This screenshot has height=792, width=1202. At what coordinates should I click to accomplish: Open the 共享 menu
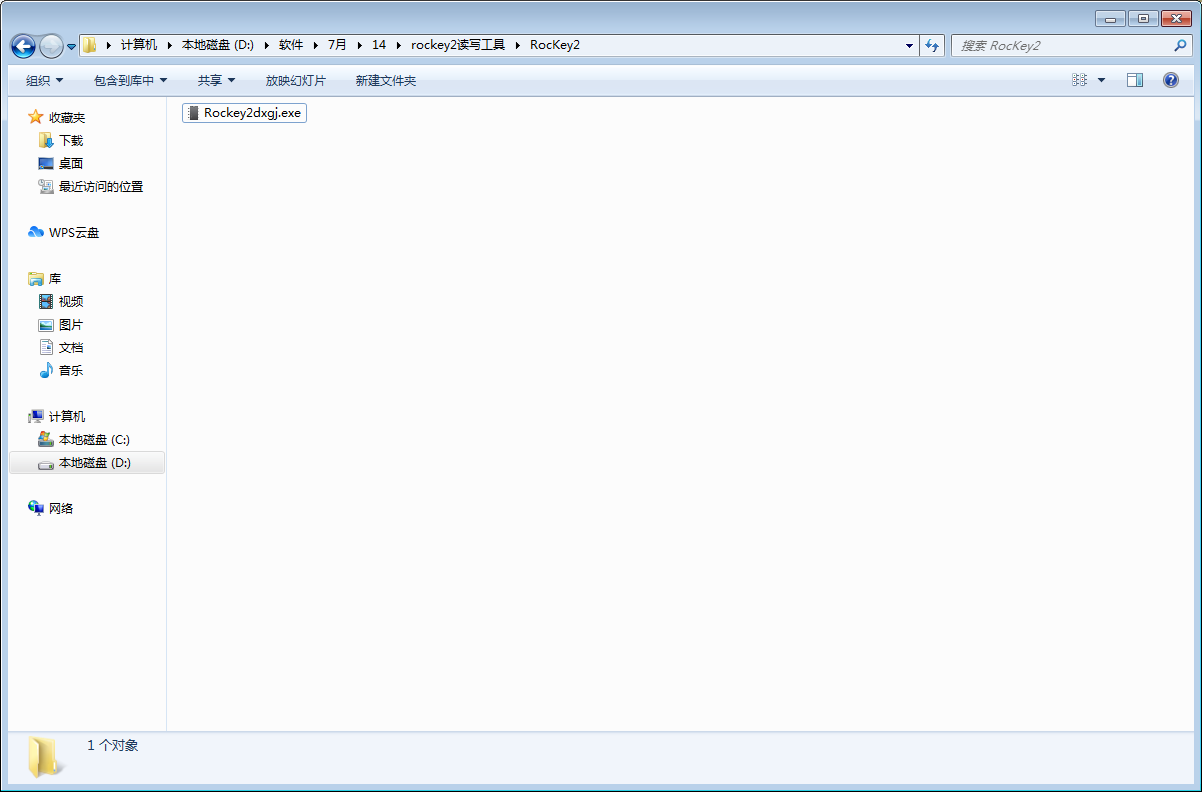click(x=216, y=80)
